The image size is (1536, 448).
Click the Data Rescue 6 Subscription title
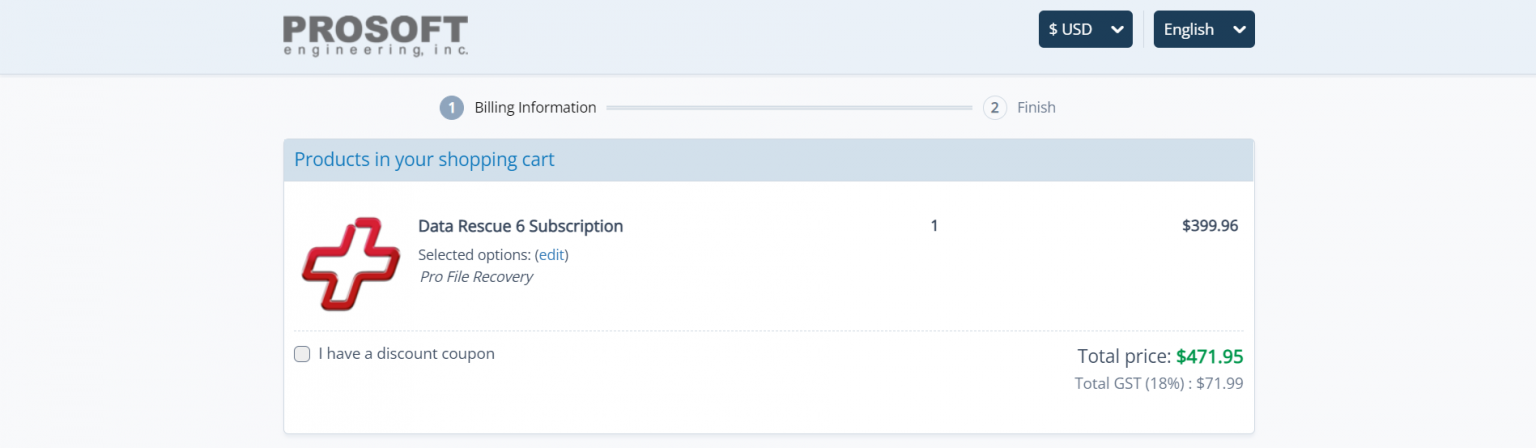point(520,226)
